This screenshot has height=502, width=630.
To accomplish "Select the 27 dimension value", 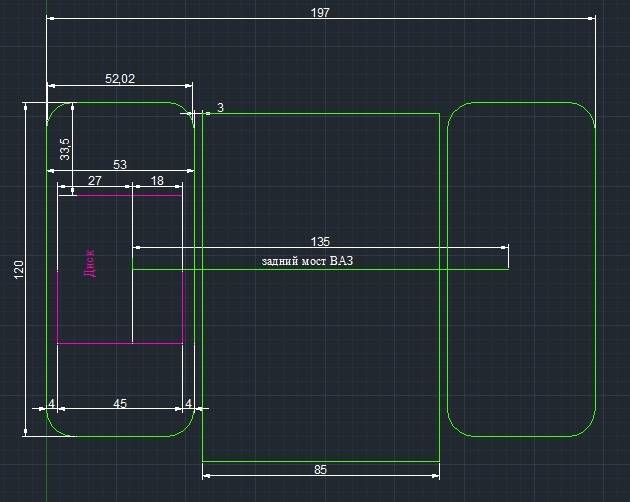I will [95, 180].
